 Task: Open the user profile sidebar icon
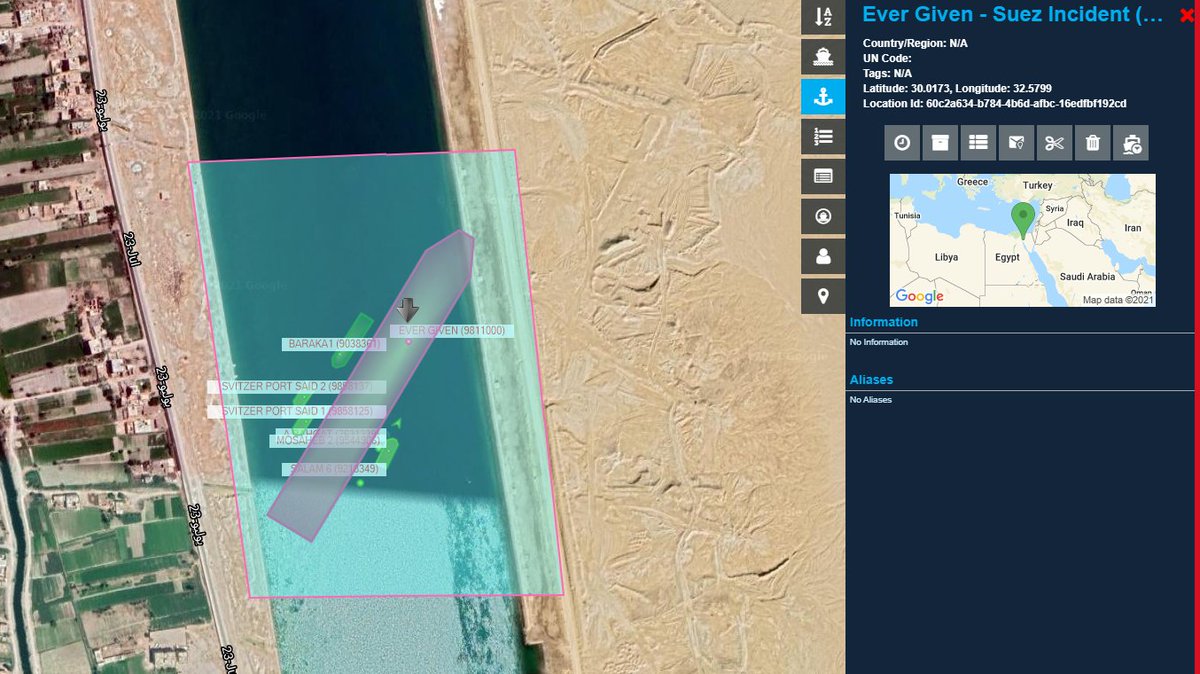coord(823,256)
